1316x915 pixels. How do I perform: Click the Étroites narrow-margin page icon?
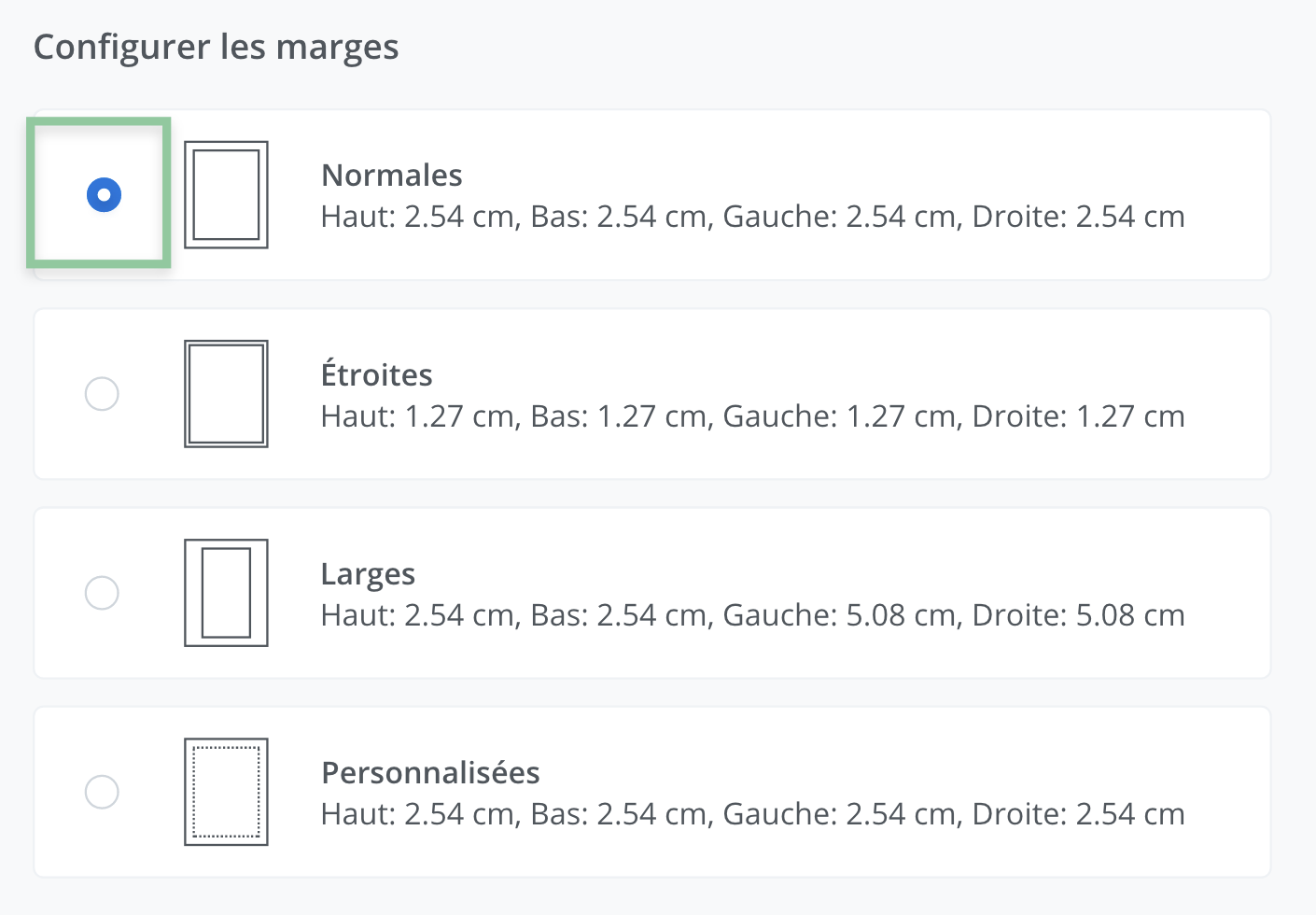click(x=226, y=394)
